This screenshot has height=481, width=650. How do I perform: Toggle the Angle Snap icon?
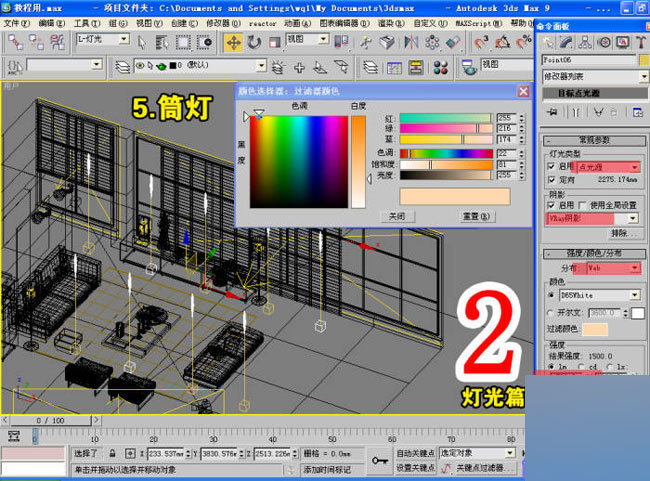pyautogui.click(x=502, y=42)
